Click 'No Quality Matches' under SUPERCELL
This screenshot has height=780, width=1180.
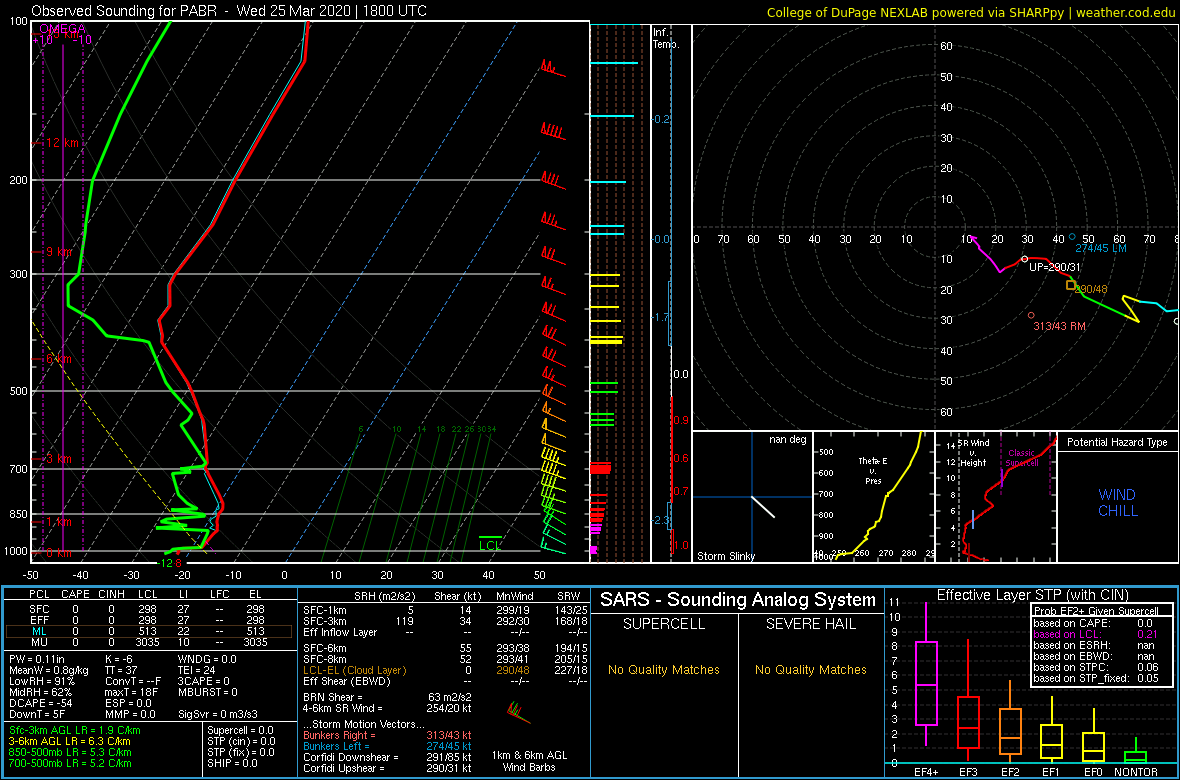(664, 669)
